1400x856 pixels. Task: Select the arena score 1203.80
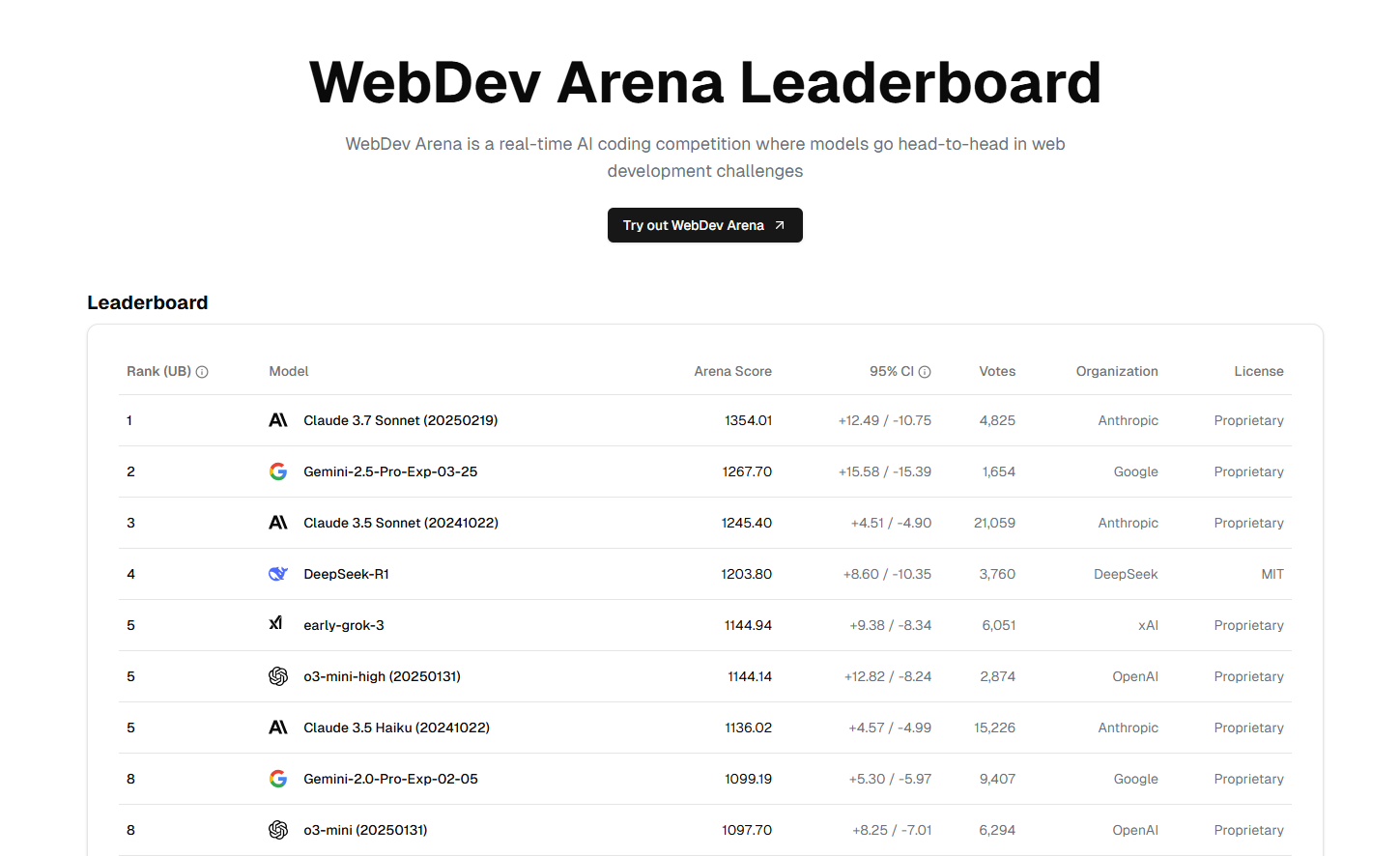pyautogui.click(x=747, y=574)
